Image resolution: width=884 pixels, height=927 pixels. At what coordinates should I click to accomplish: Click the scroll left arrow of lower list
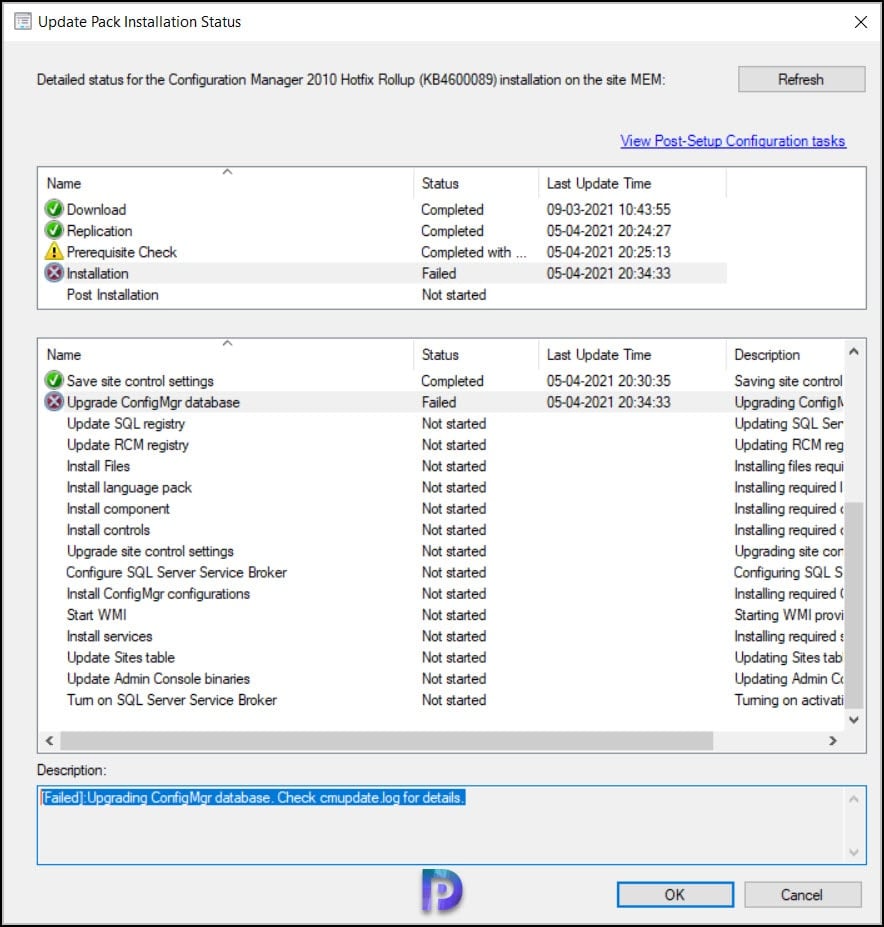(x=50, y=741)
